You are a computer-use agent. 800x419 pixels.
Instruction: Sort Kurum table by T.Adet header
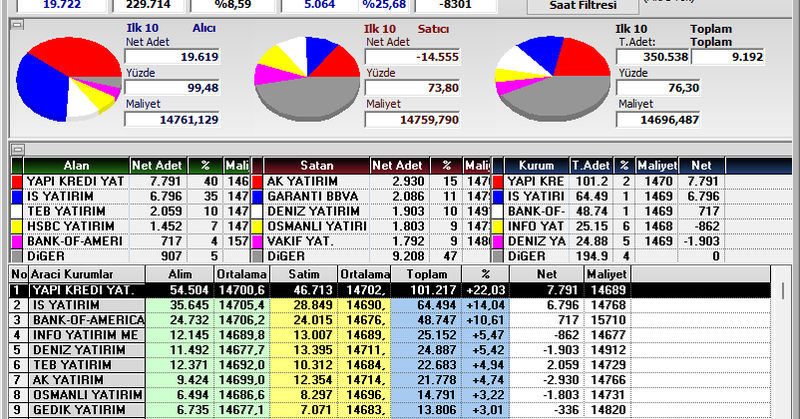tap(591, 165)
